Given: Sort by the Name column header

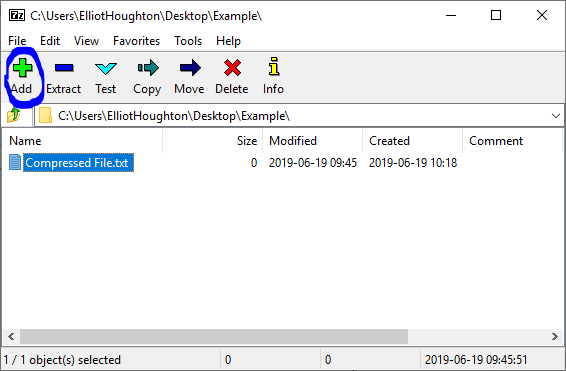Looking at the screenshot, I should pos(82,141).
